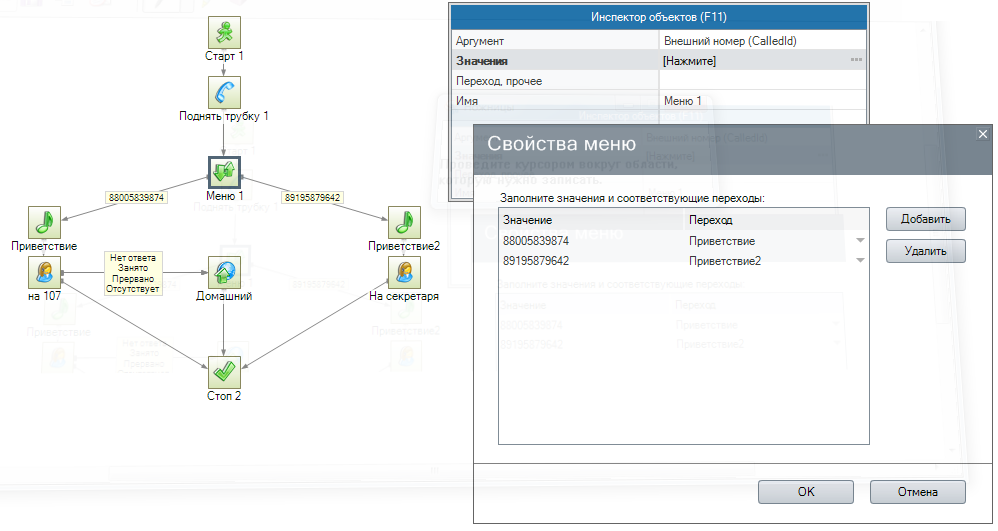The image size is (998, 531).
Task: Click the Приветствие music note icon
Action: [44, 222]
